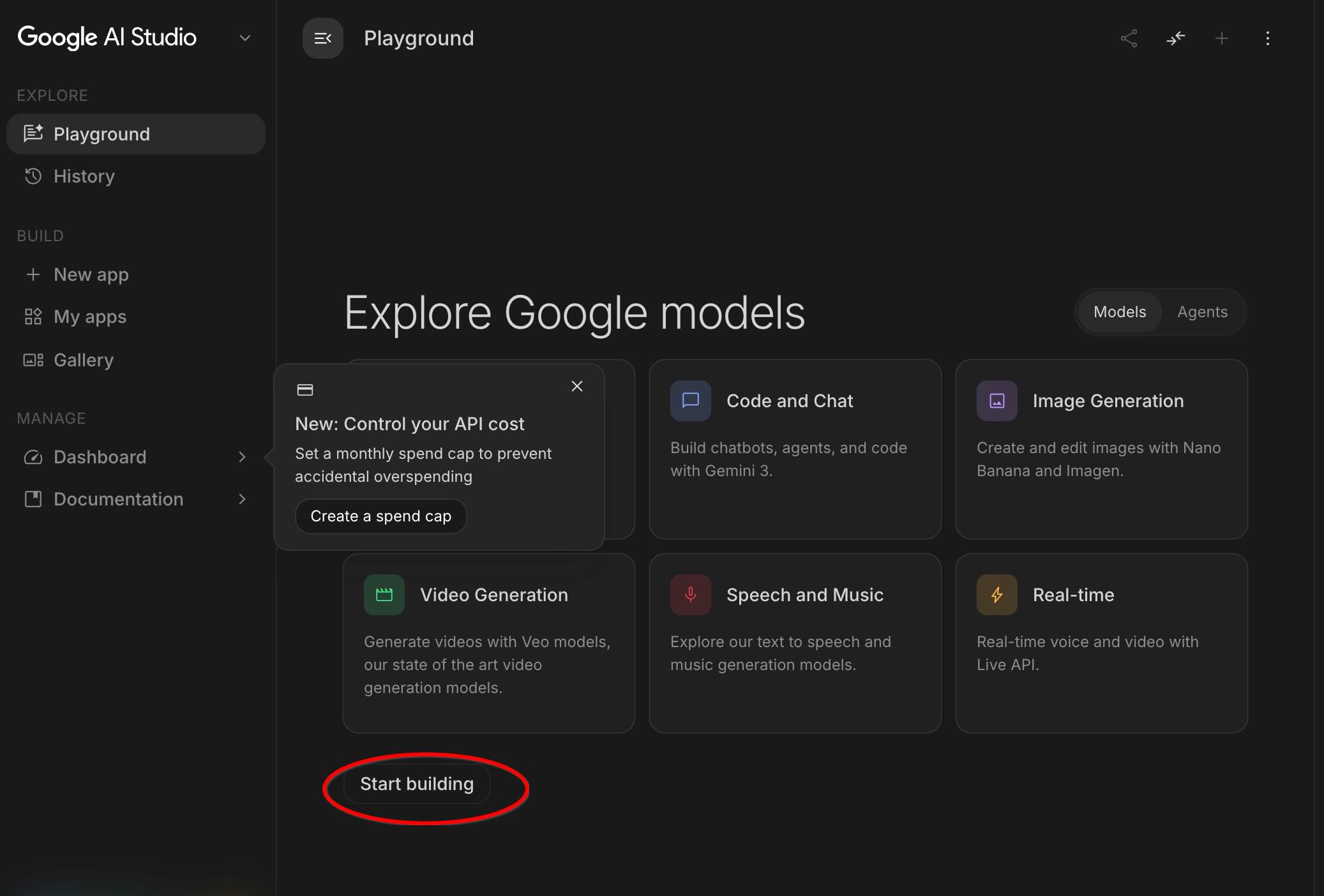Click the Playground page title in header
Image resolution: width=1324 pixels, height=896 pixels.
[419, 38]
